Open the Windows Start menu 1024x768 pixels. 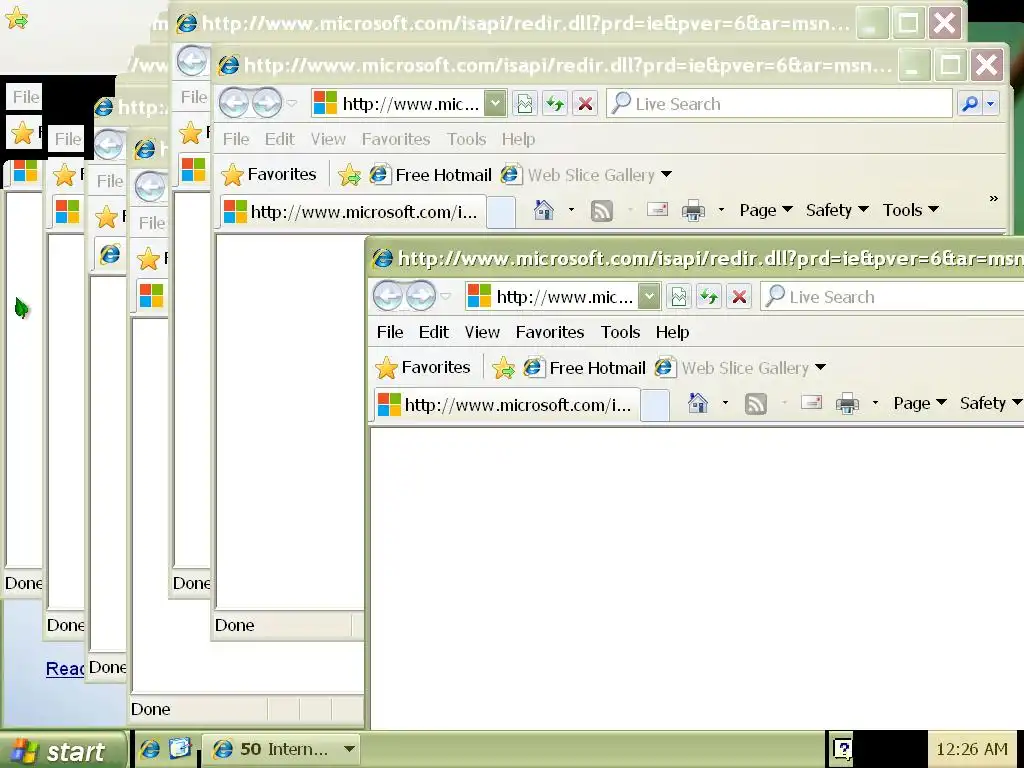coord(63,750)
